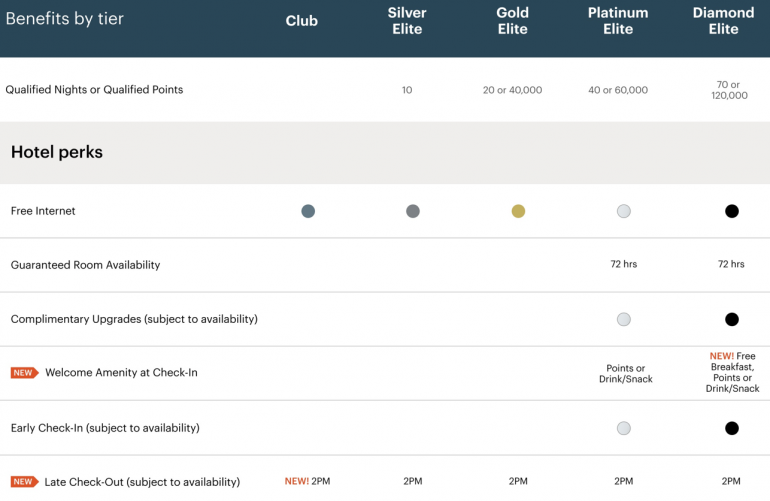Image resolution: width=770 pixels, height=501 pixels.
Task: Click the Silver Elite Free Internet dot
Action: point(413,211)
